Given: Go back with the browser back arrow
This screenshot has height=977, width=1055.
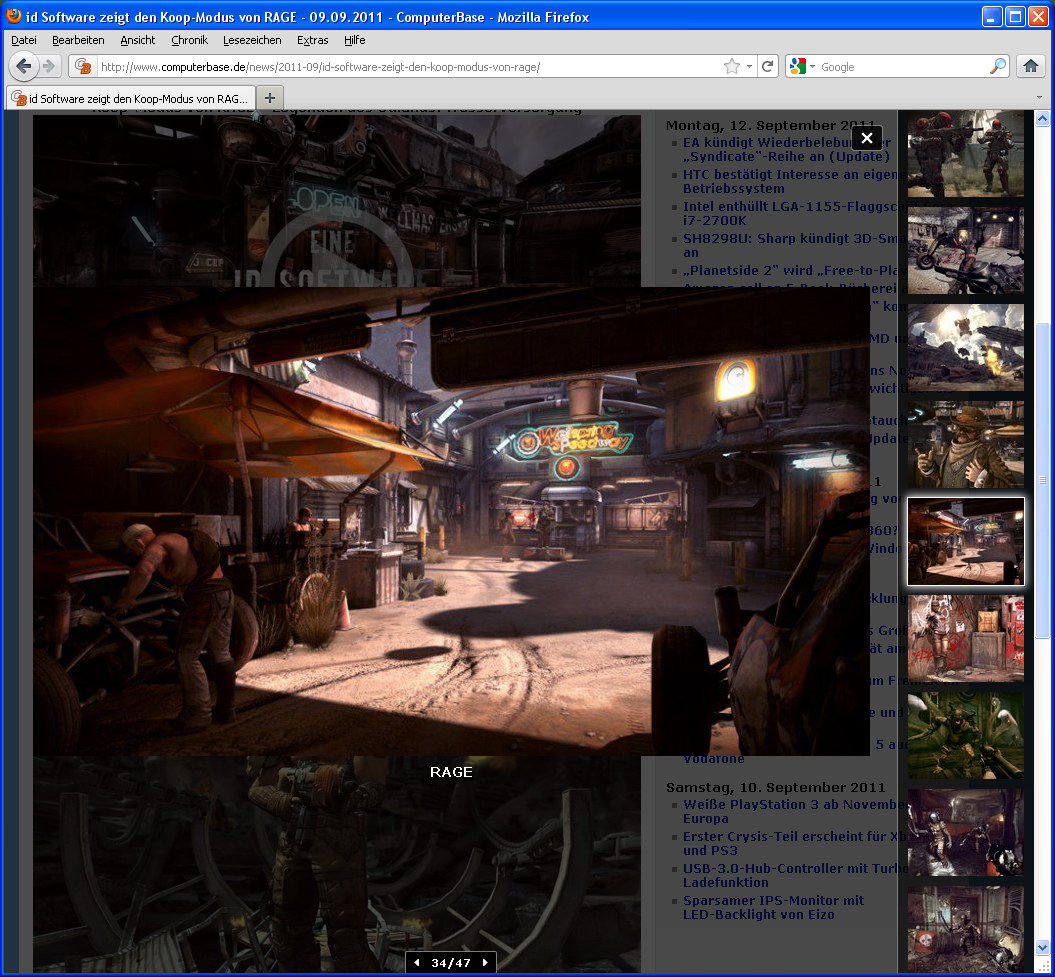Looking at the screenshot, I should point(24,66).
